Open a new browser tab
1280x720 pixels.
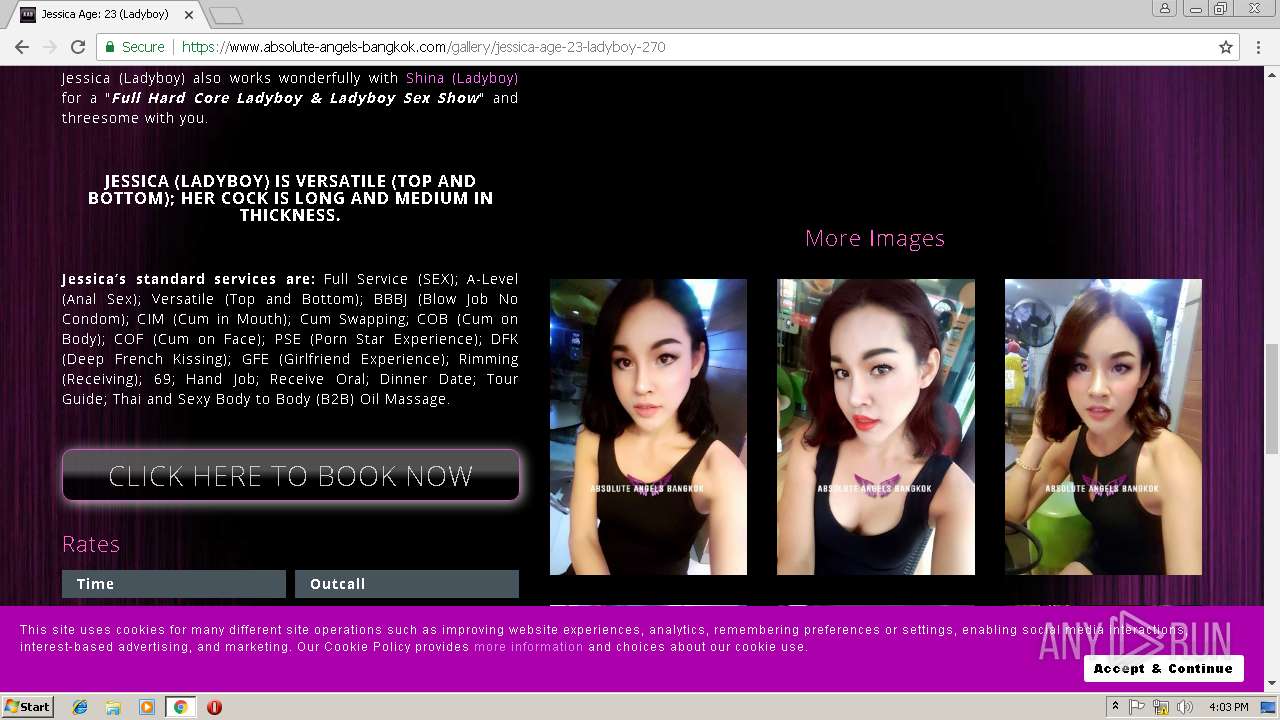coord(226,15)
